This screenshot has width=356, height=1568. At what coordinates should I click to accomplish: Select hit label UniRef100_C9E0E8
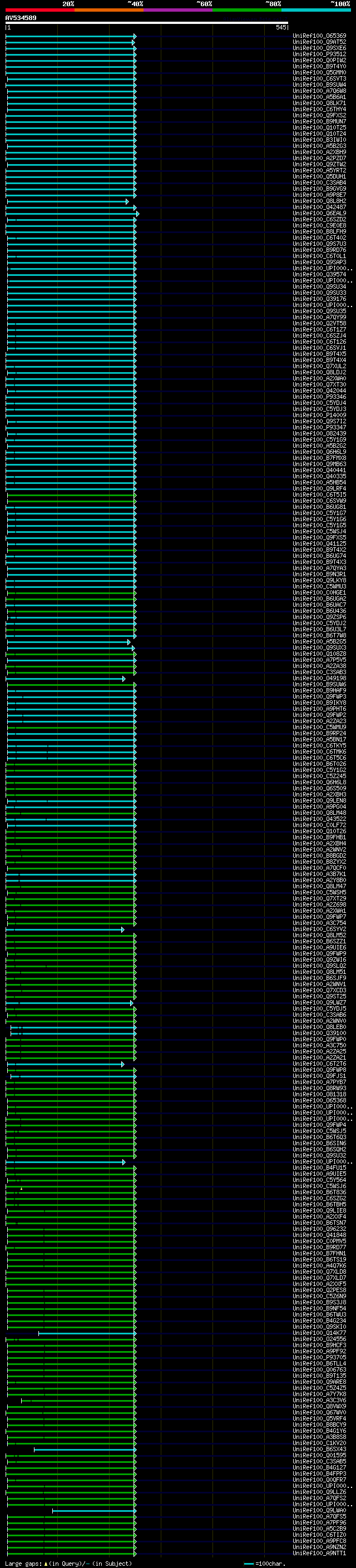319,226
